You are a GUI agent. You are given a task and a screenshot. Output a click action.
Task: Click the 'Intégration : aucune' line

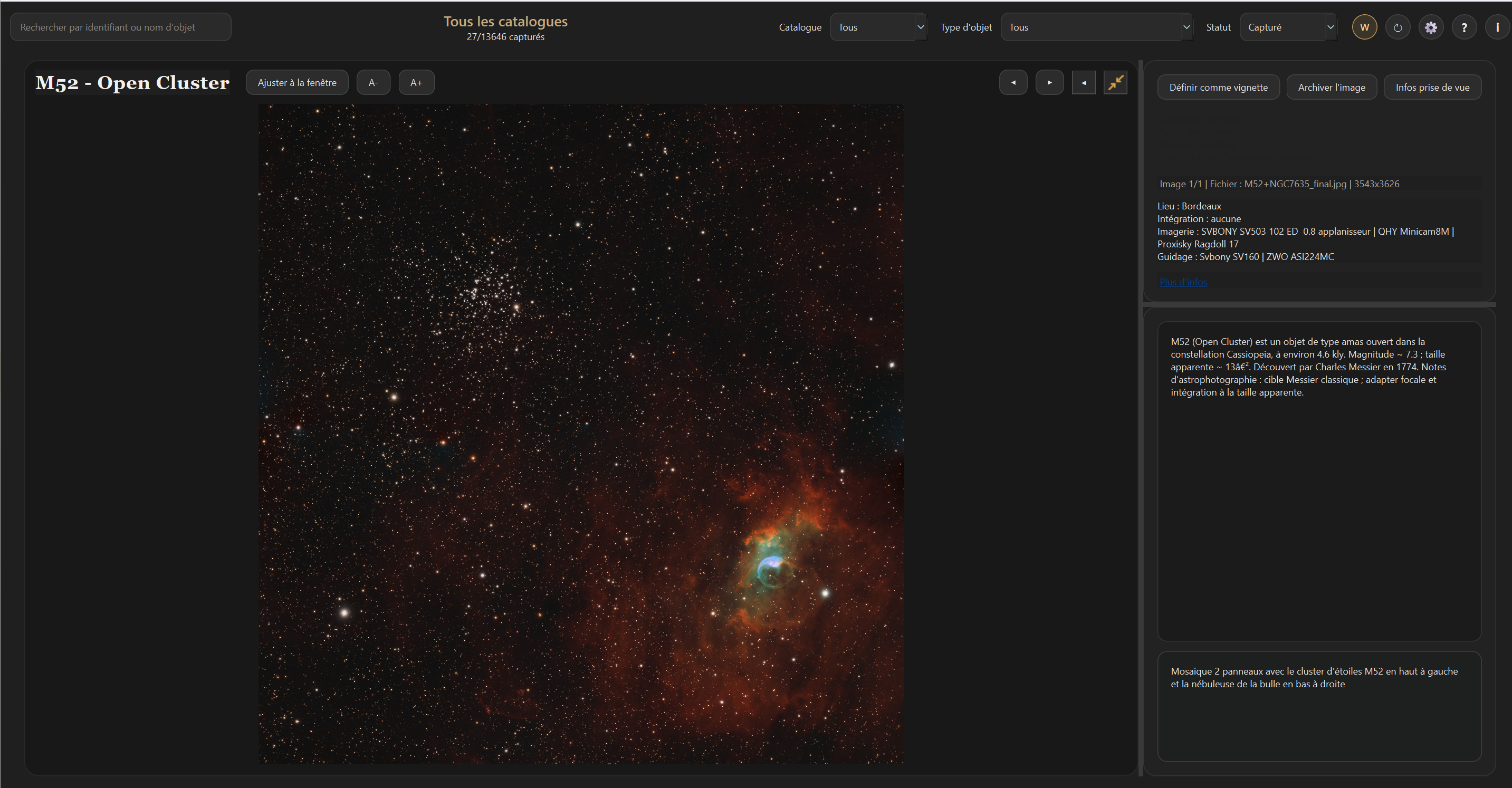coord(1199,219)
